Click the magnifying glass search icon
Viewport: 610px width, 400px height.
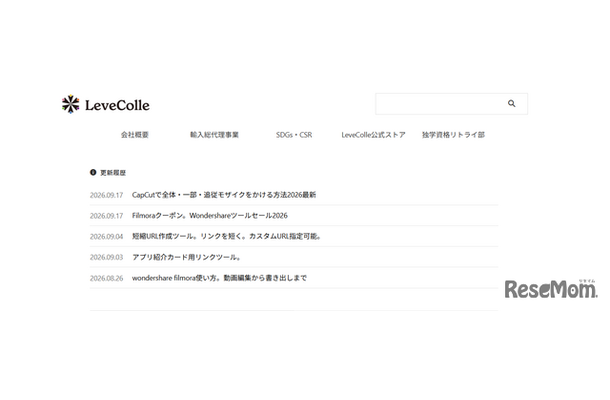coord(512,104)
